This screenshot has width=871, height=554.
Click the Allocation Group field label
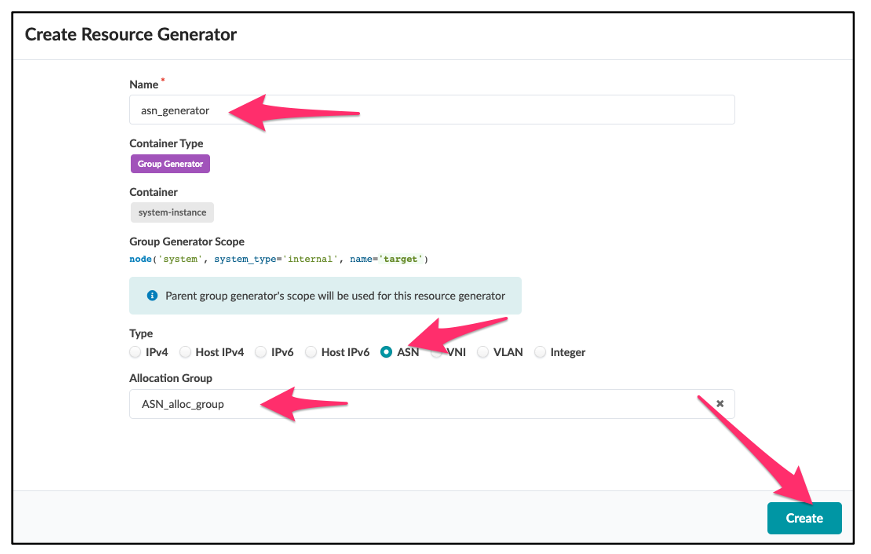click(x=171, y=378)
